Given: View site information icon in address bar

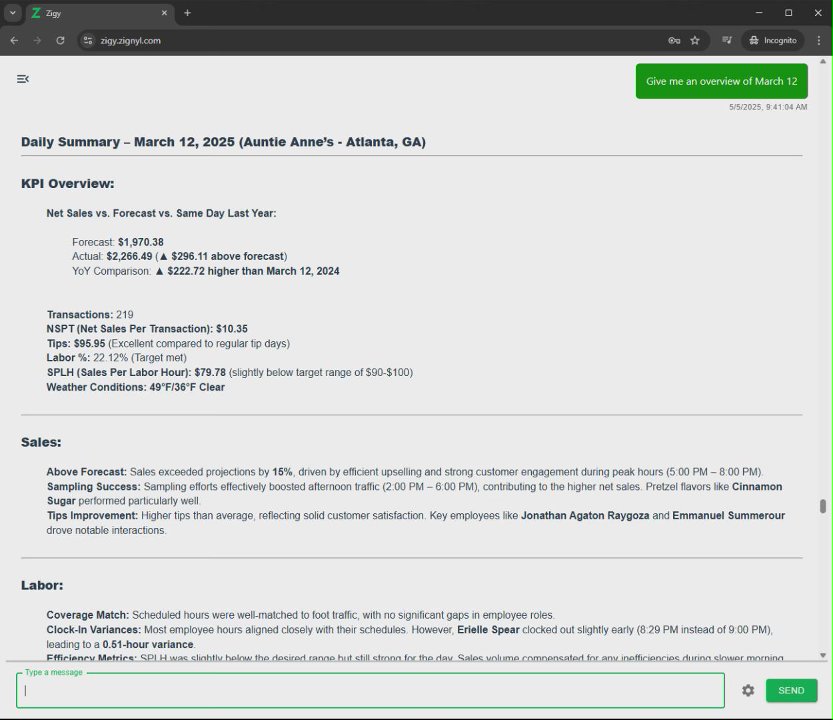Looking at the screenshot, I should 88,40.
